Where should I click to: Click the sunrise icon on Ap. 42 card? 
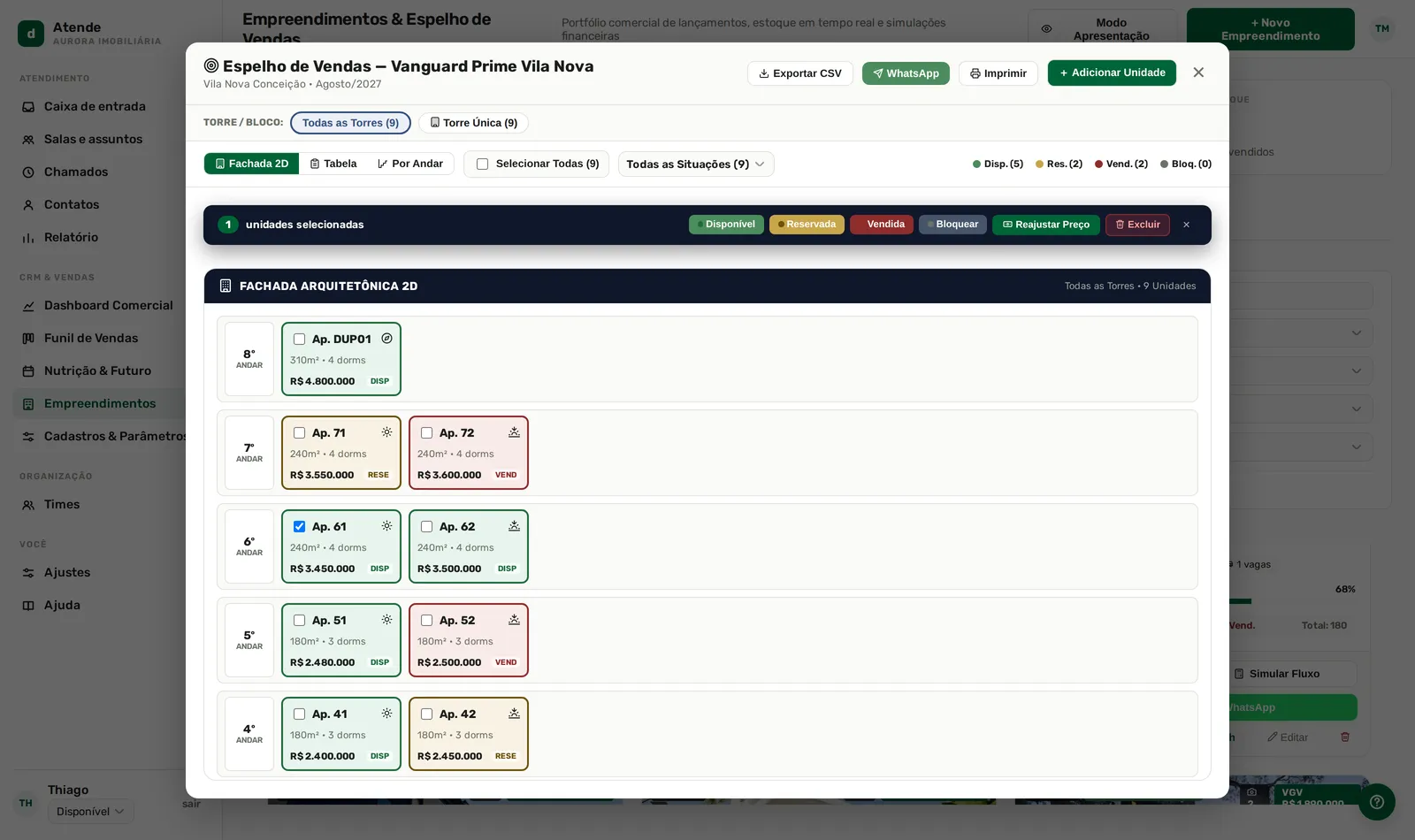pyautogui.click(x=514, y=714)
